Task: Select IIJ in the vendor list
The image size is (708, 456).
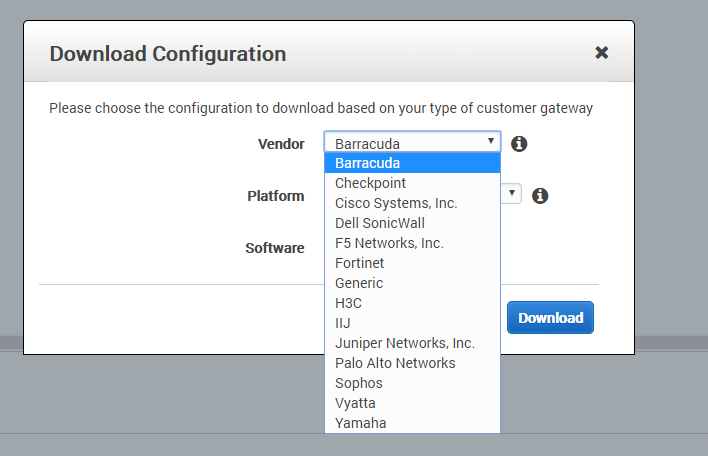Action: [x=412, y=323]
